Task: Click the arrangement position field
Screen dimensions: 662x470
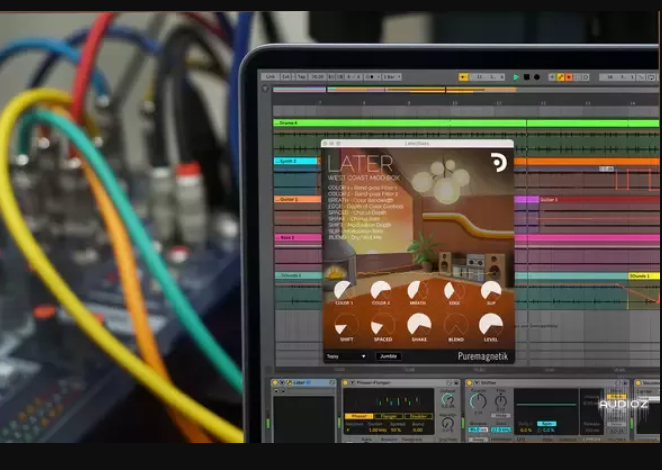Action: tap(488, 77)
